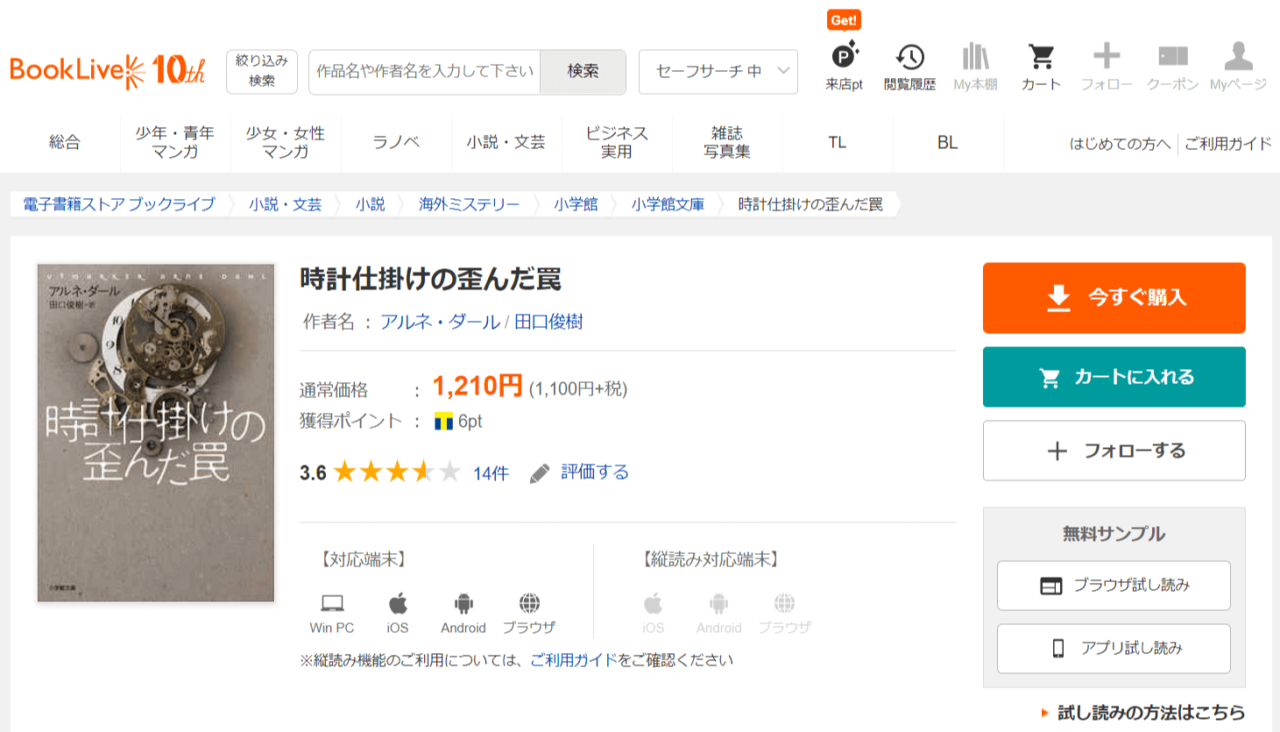The width and height of the screenshot is (1280, 732).
Task: Open the クーポン coupon icon
Action: click(1172, 57)
